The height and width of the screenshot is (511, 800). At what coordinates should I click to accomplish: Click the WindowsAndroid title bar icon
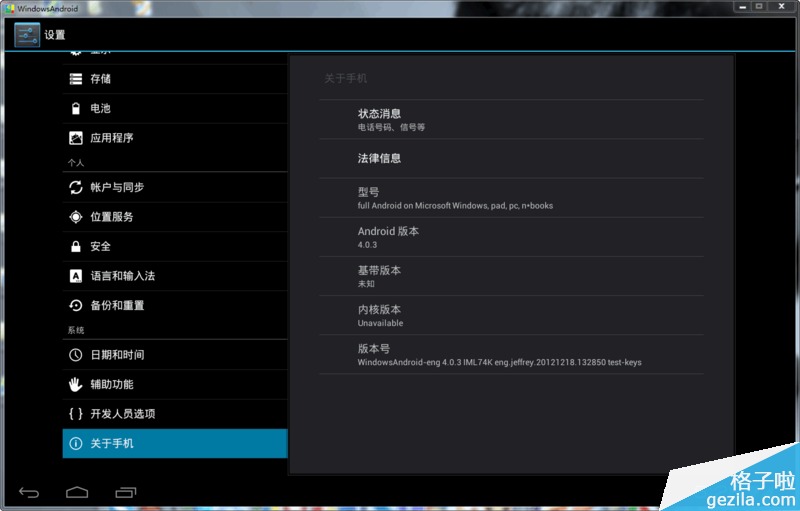click(x=10, y=8)
